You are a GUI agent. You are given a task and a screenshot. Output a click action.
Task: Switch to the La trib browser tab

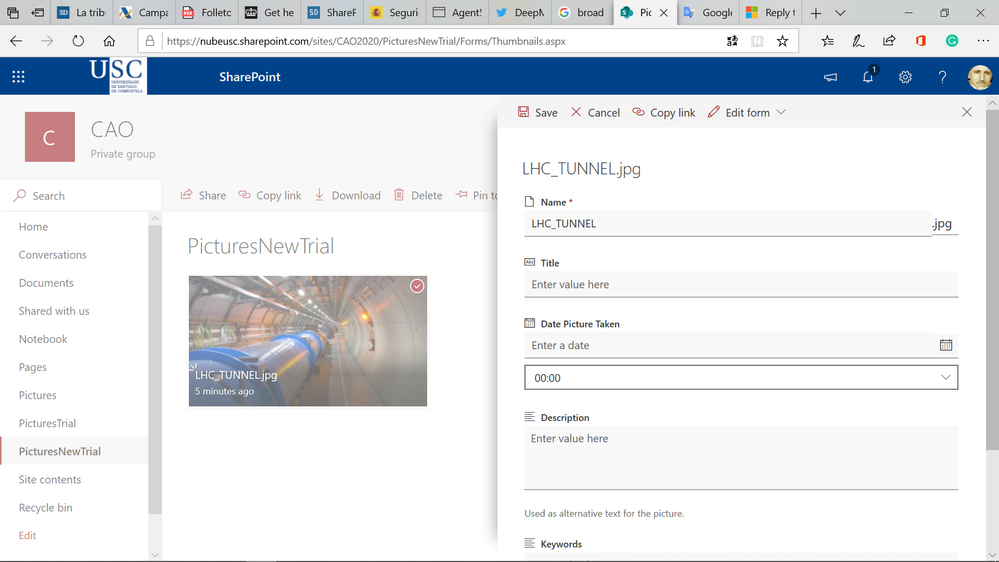[81, 12]
